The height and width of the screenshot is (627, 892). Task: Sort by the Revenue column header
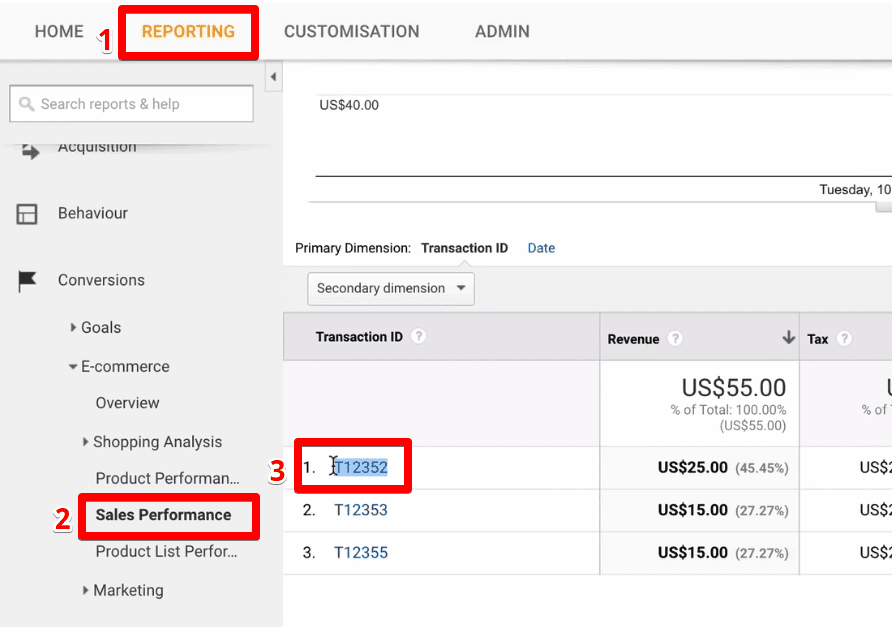coord(633,339)
